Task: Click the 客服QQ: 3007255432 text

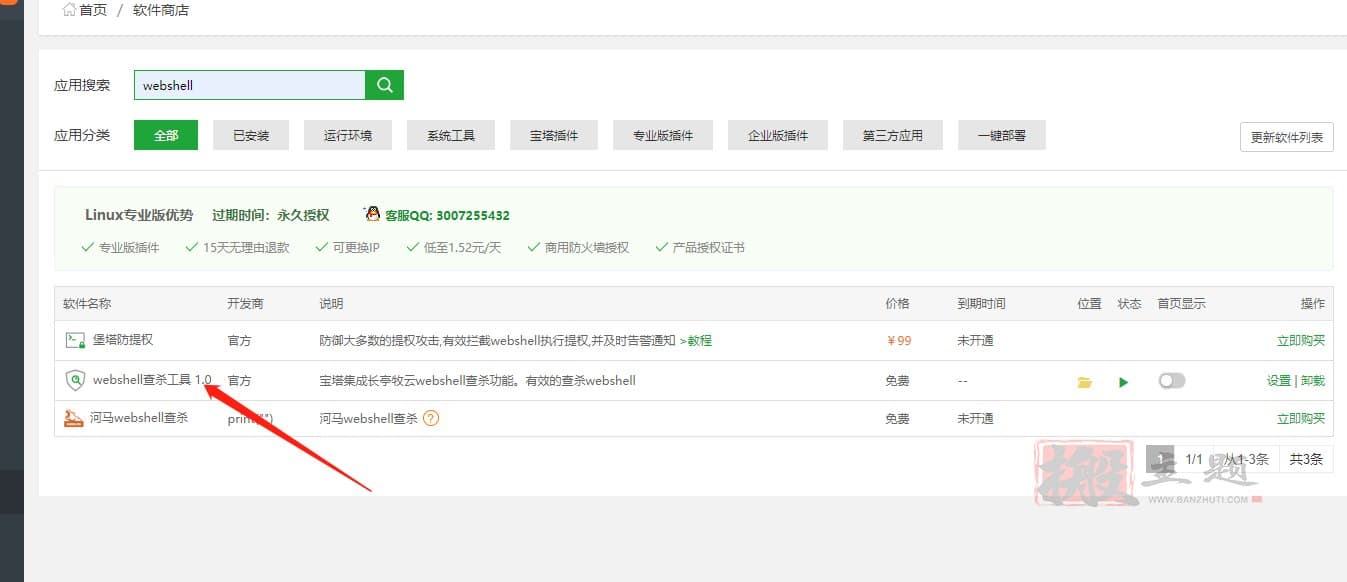Action: click(447, 215)
